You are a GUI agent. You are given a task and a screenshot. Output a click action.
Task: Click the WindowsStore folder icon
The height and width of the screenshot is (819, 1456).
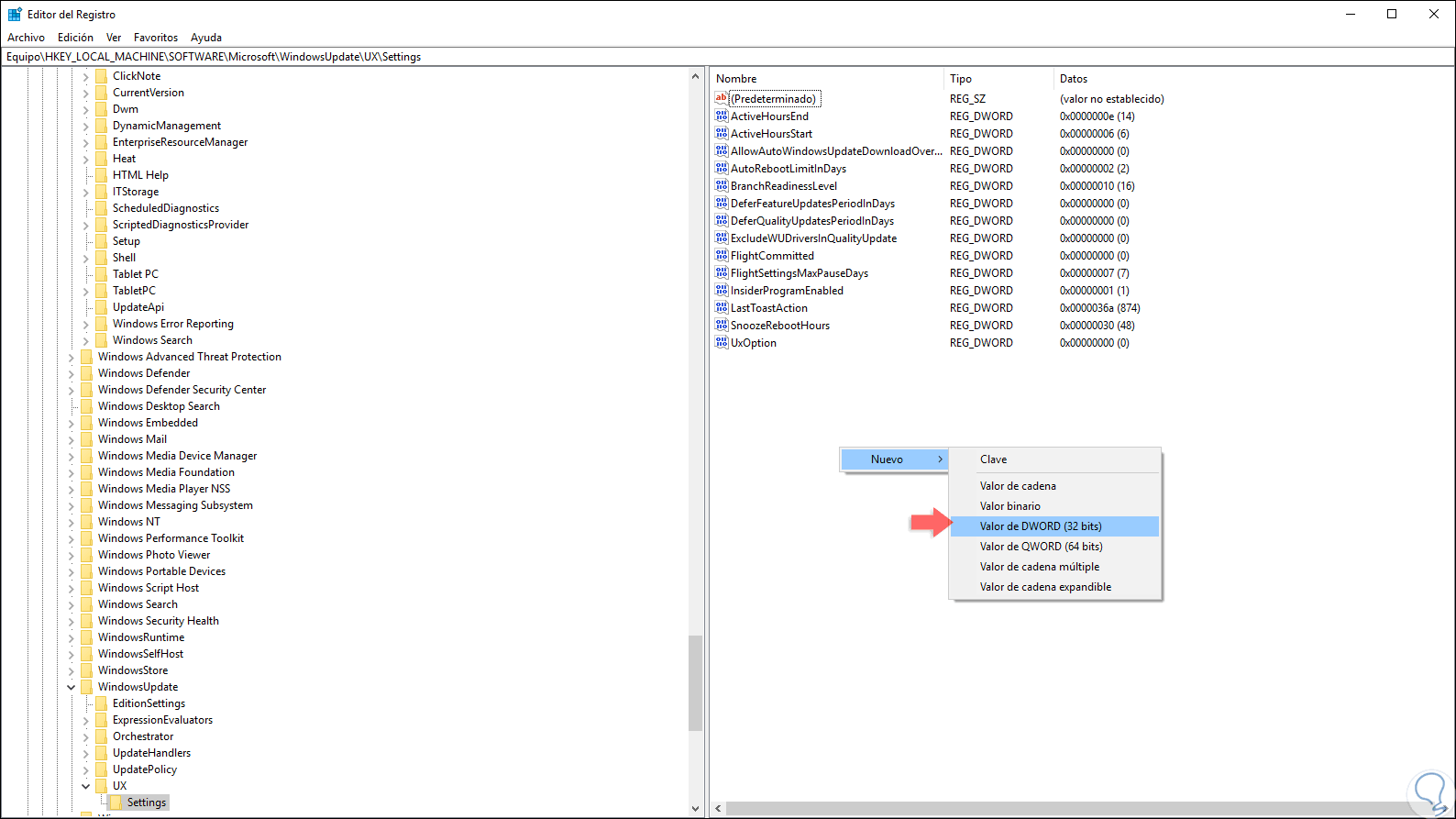pos(87,670)
